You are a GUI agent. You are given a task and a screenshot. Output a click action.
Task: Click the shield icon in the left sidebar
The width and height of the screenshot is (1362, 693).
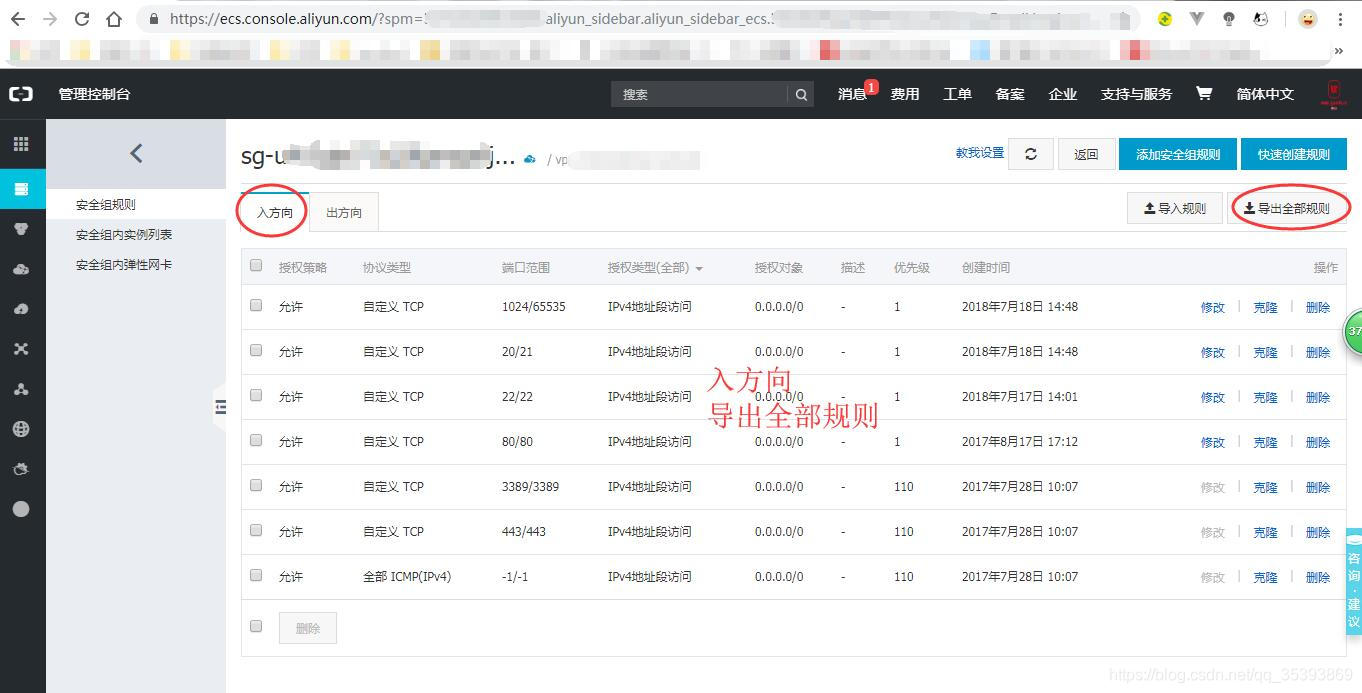click(x=21, y=229)
